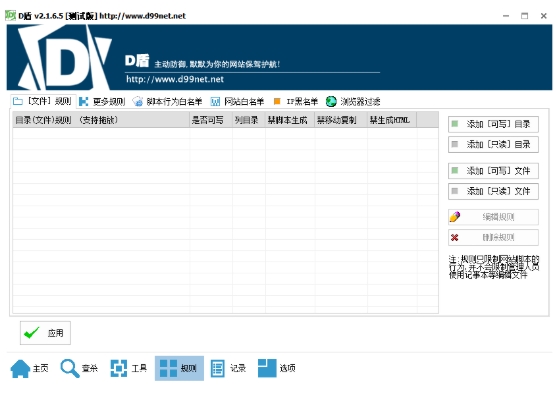Click the 禁移动复制 column header
The width and height of the screenshot is (558, 394).
click(x=341, y=120)
